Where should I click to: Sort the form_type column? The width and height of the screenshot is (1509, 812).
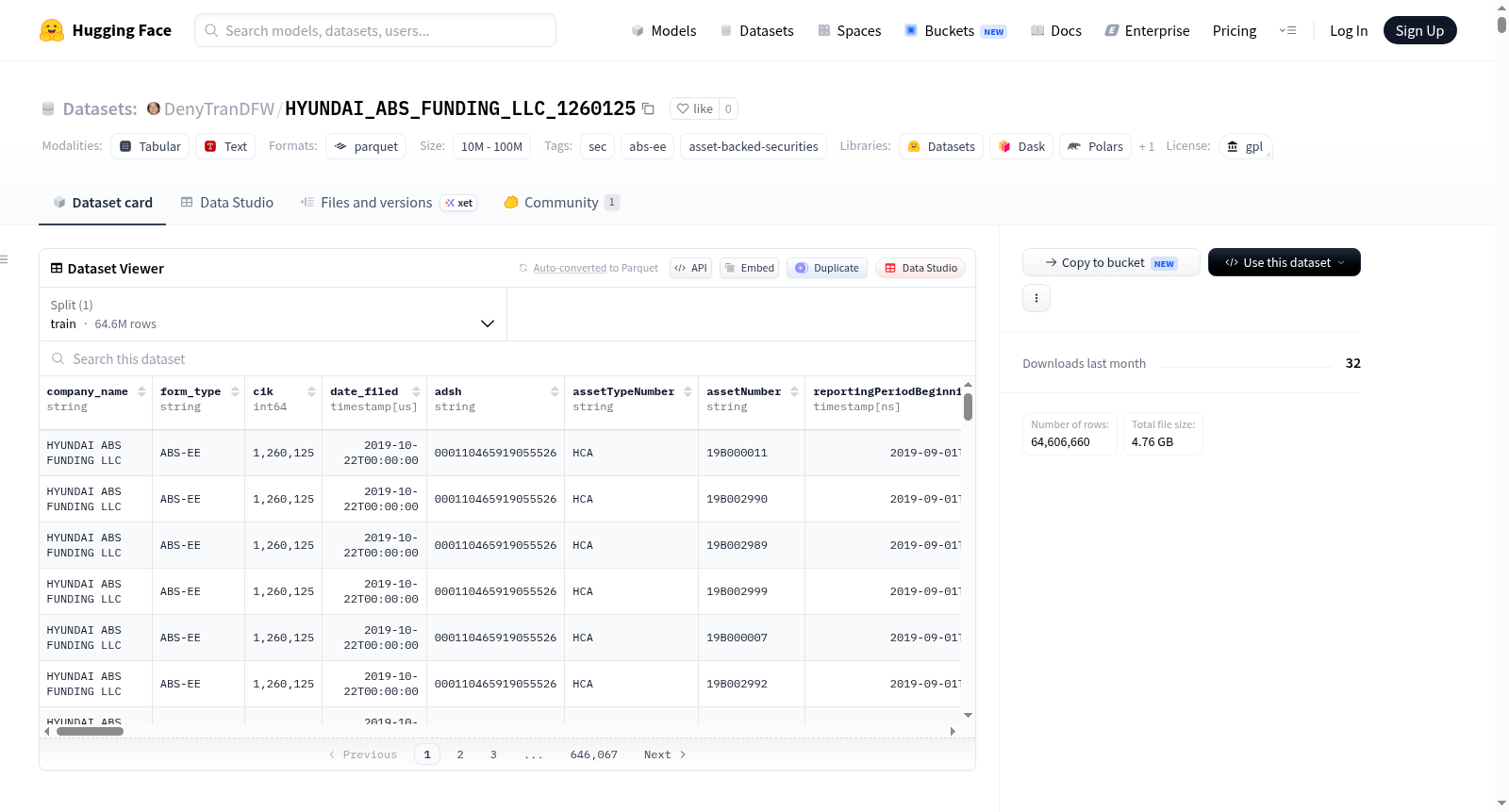coord(235,391)
